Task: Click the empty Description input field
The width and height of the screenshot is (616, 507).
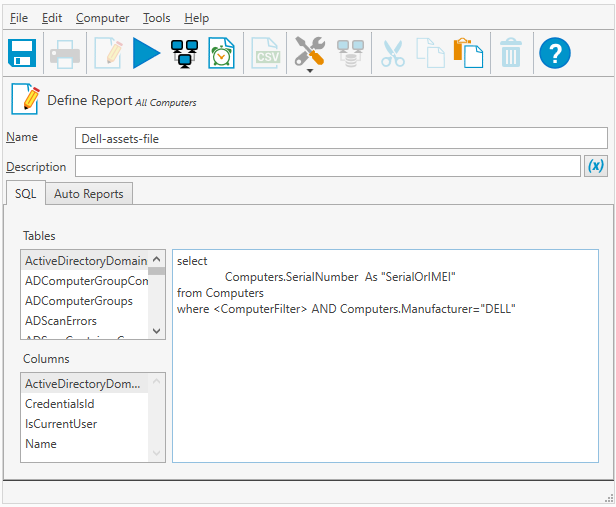Action: coord(328,166)
